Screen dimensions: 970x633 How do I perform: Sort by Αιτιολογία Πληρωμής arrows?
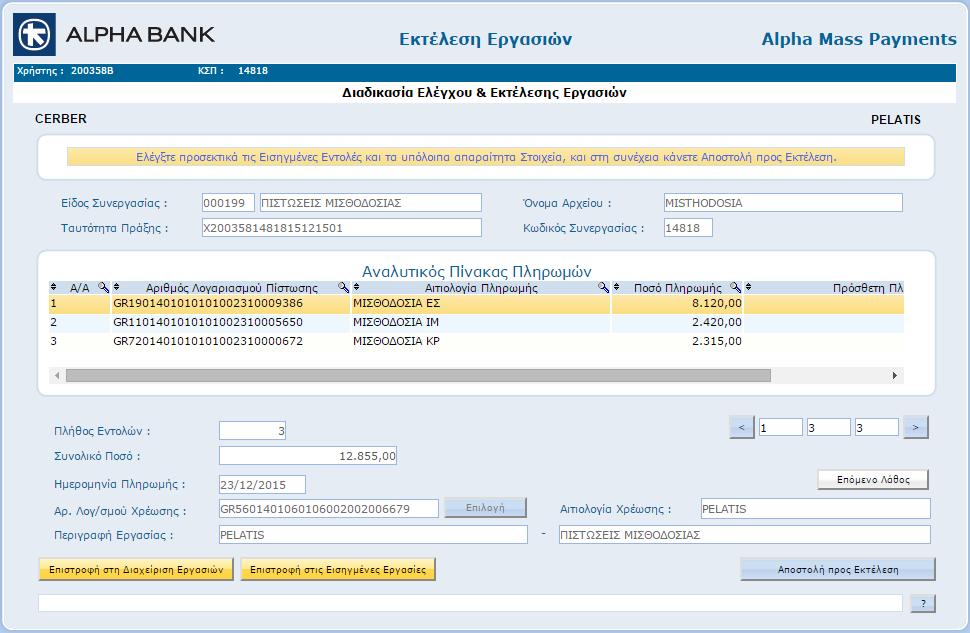(356, 287)
